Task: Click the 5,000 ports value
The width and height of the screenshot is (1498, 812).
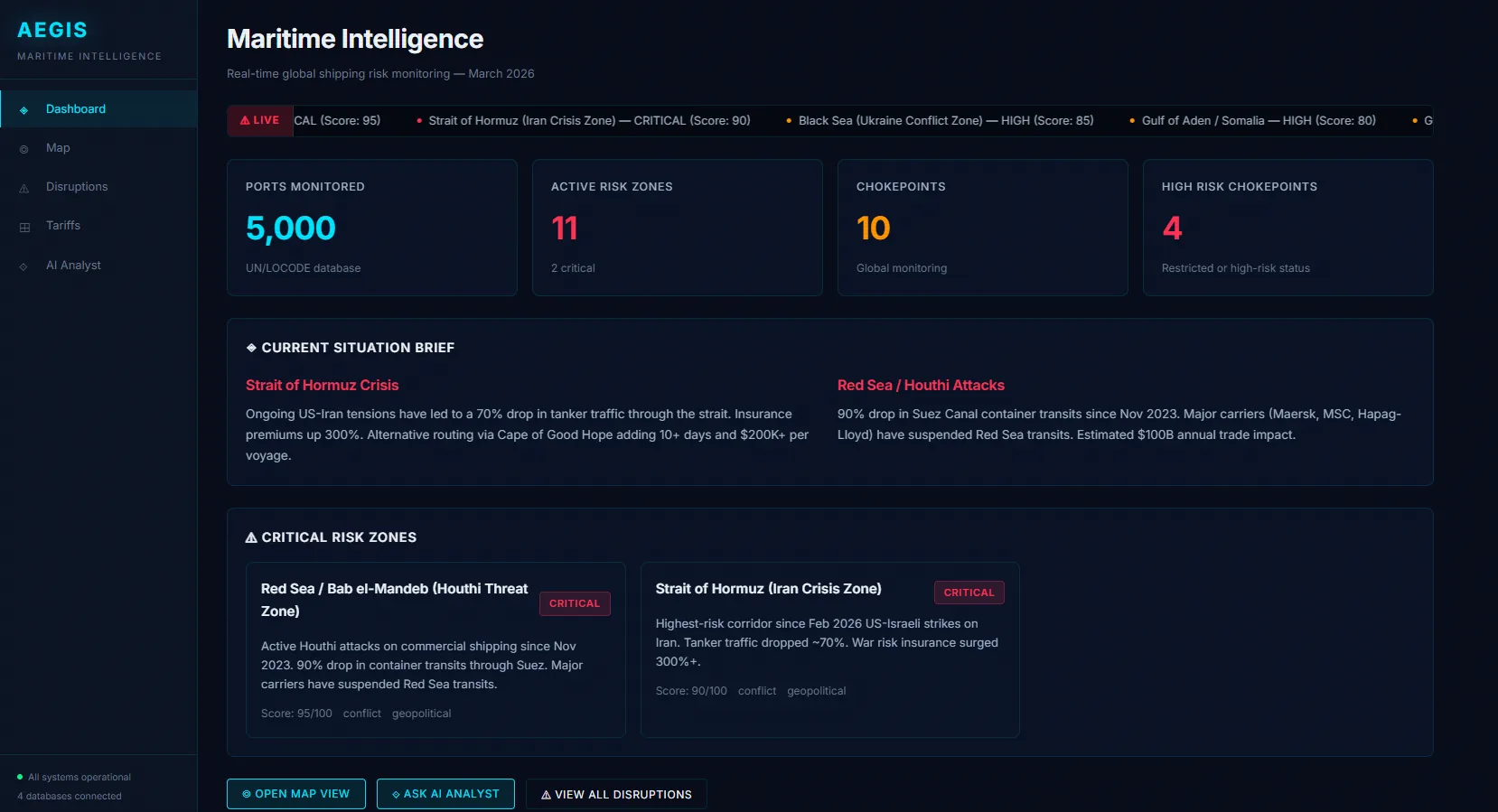Action: tap(291, 229)
